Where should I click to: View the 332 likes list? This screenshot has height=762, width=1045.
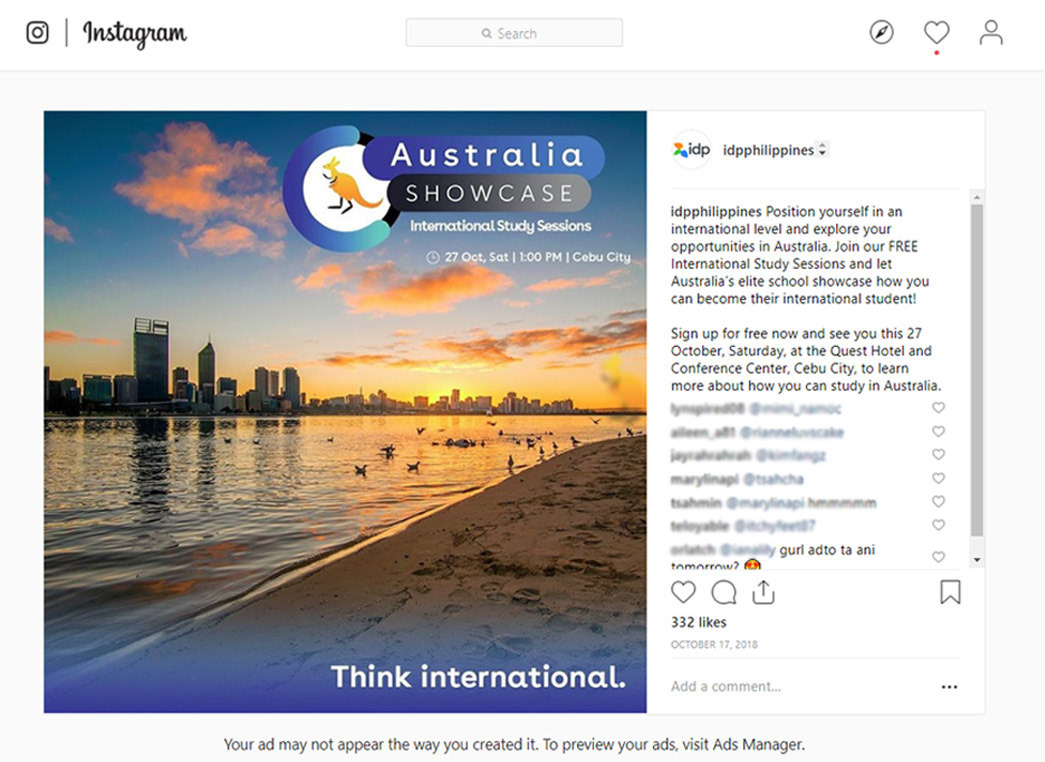tap(698, 622)
